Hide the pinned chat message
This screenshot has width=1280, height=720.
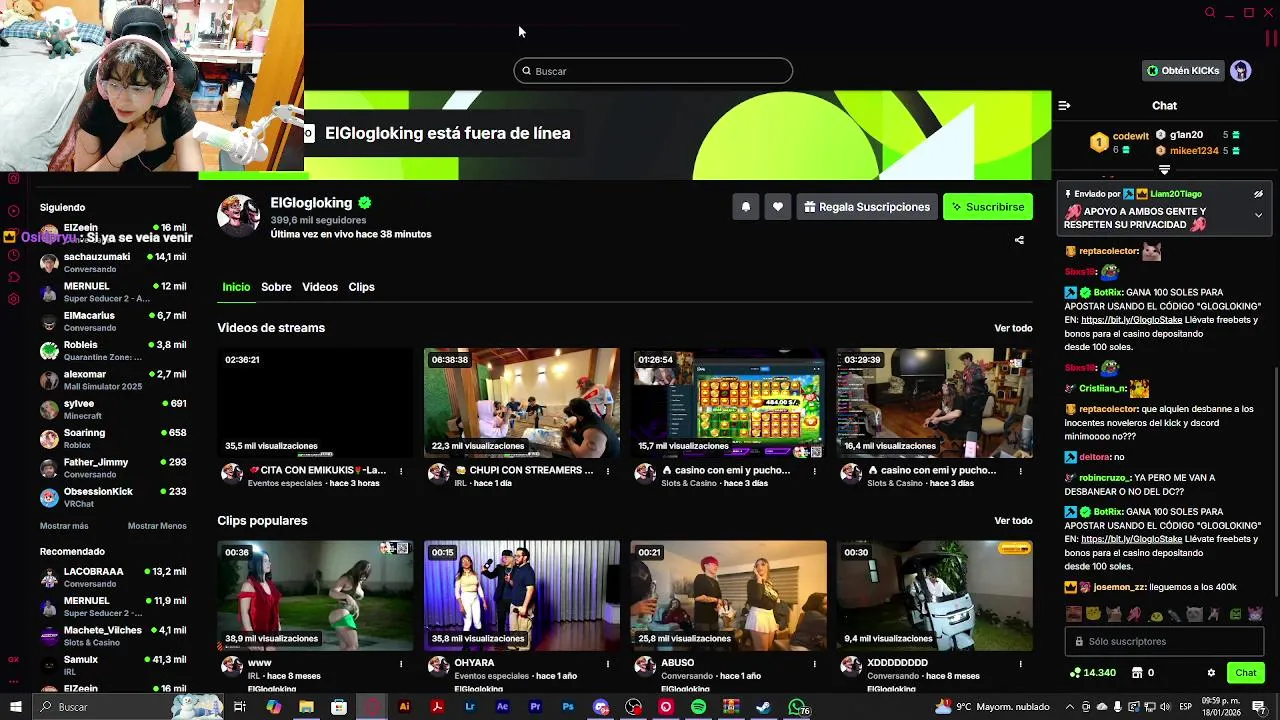point(1258,194)
